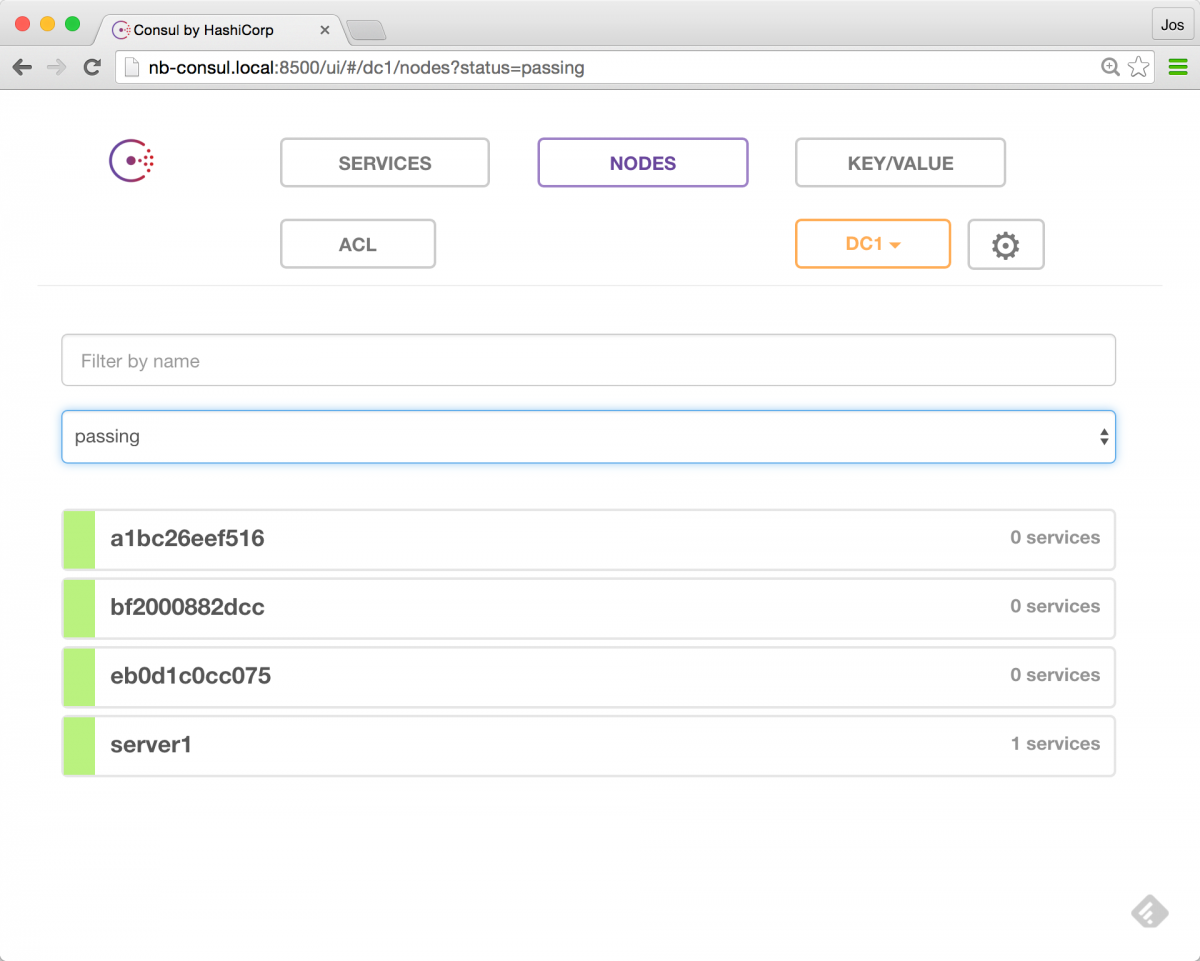The width and height of the screenshot is (1200, 961).
Task: Click the green status bar for a1bc26eef516
Action: [78, 539]
